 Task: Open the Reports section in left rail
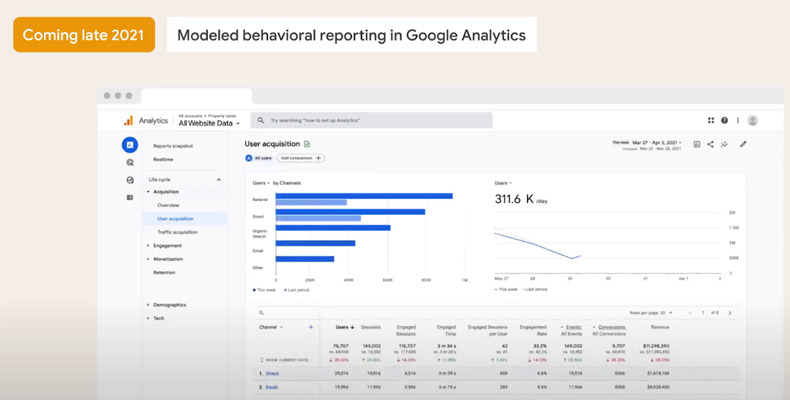129,145
